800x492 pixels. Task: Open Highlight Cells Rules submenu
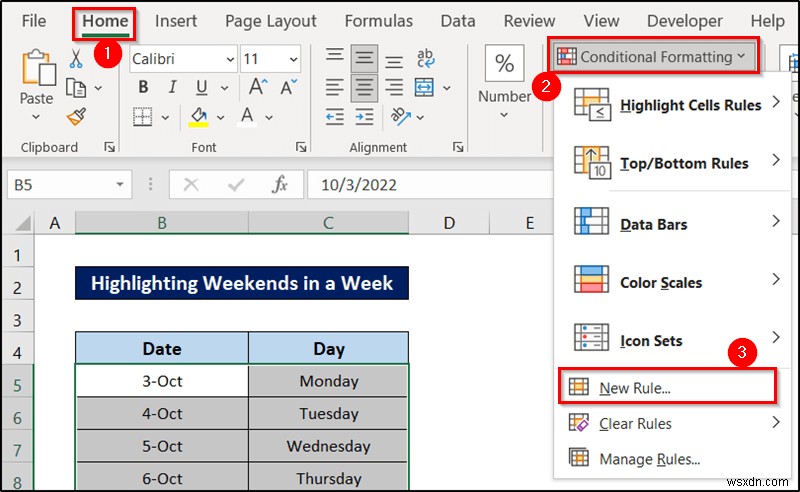point(674,105)
